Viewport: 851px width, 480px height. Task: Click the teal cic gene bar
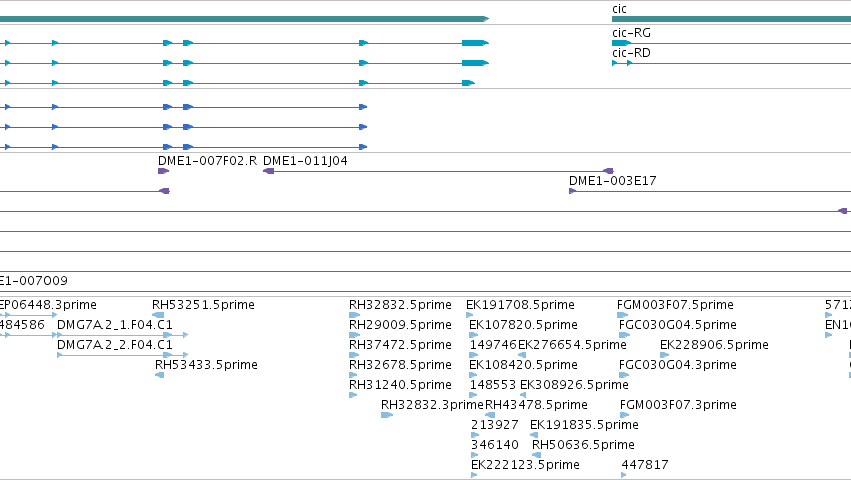(x=731, y=19)
